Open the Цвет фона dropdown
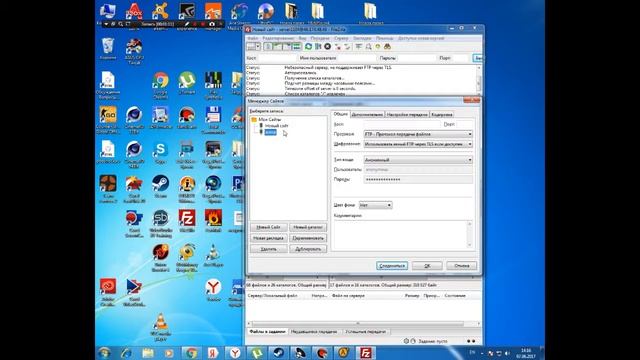 click(376, 205)
